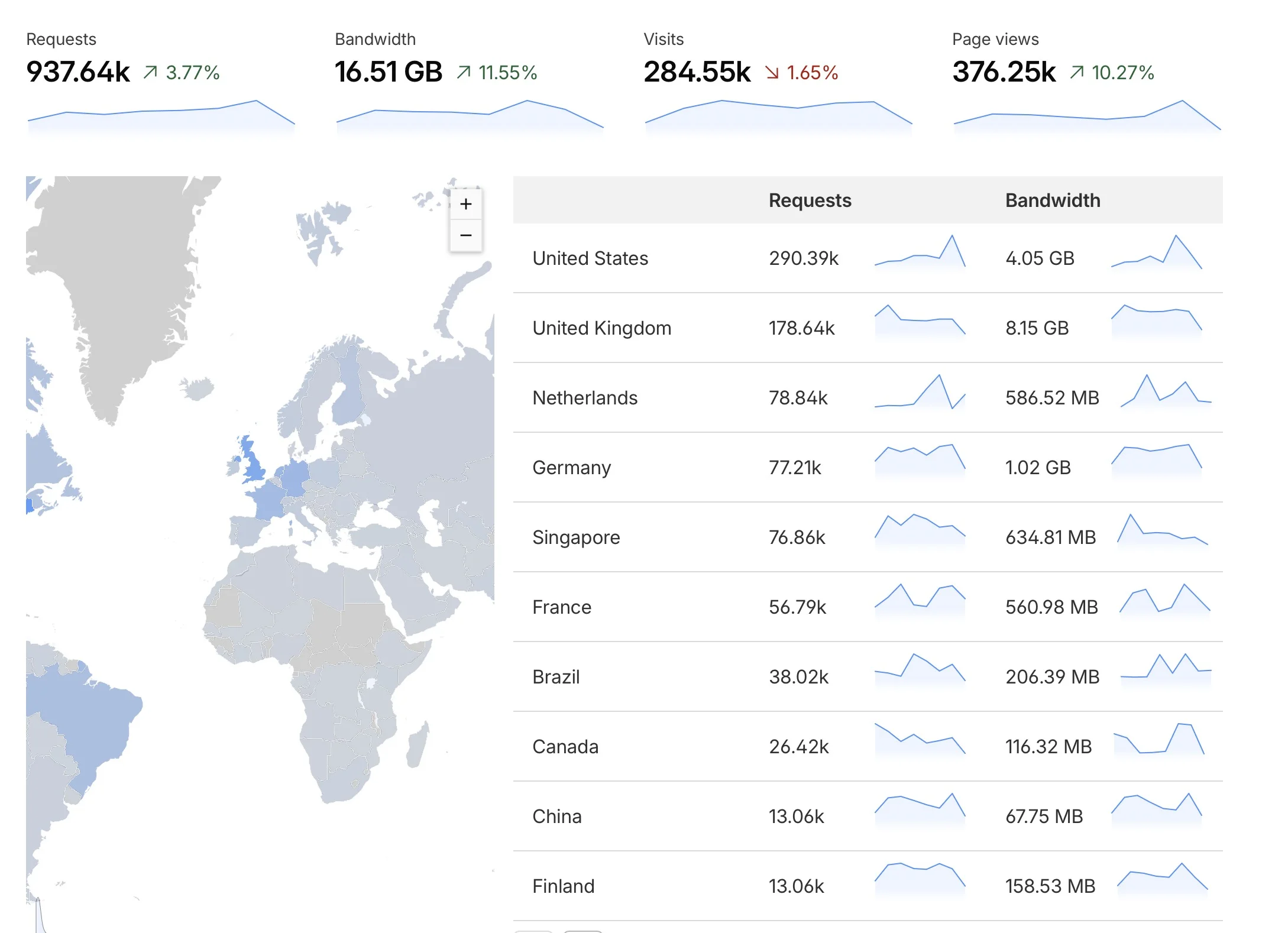The height and width of the screenshot is (933, 1288).
Task: Click Finland bandwidth value 158.53 MB
Action: [x=1051, y=886]
